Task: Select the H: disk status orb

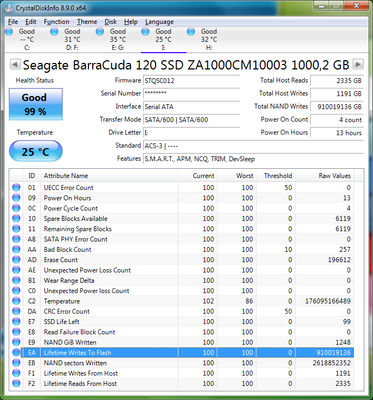Action: [191, 32]
